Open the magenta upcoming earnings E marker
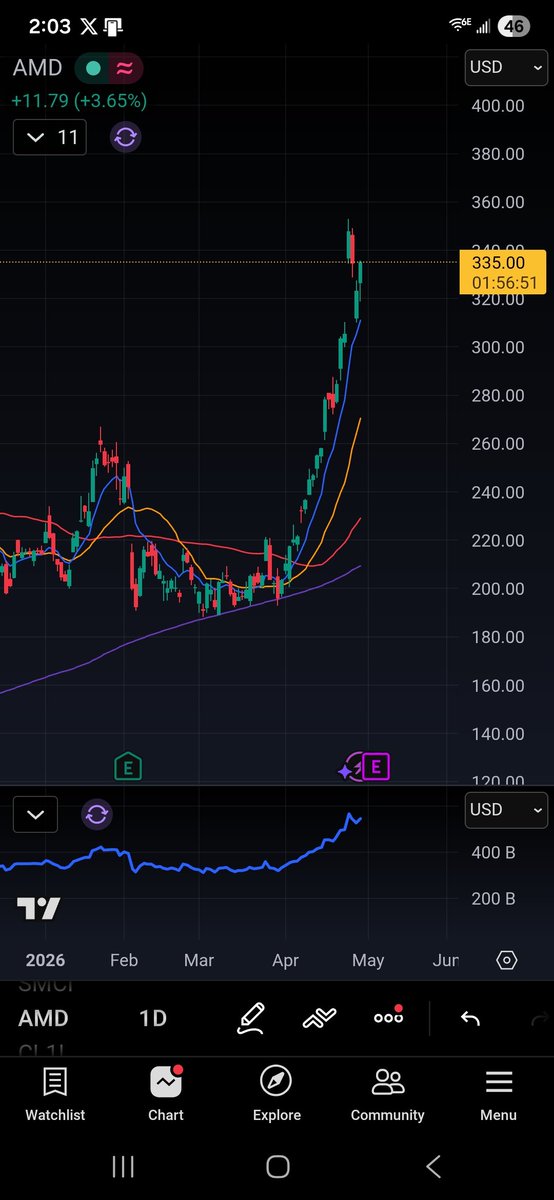Screen dimensions: 554x1200 tap(376, 768)
